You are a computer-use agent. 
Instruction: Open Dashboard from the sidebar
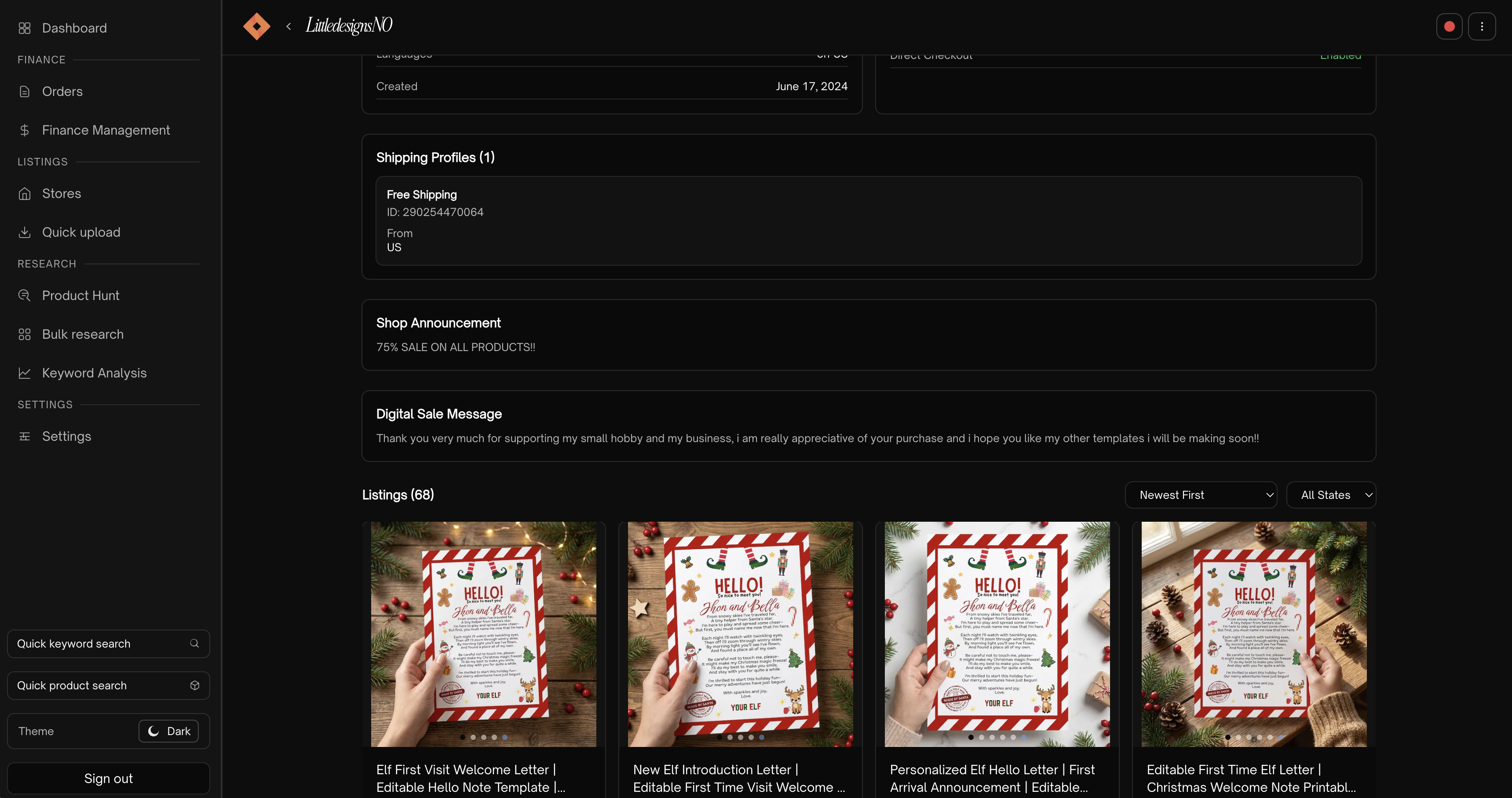(74, 28)
